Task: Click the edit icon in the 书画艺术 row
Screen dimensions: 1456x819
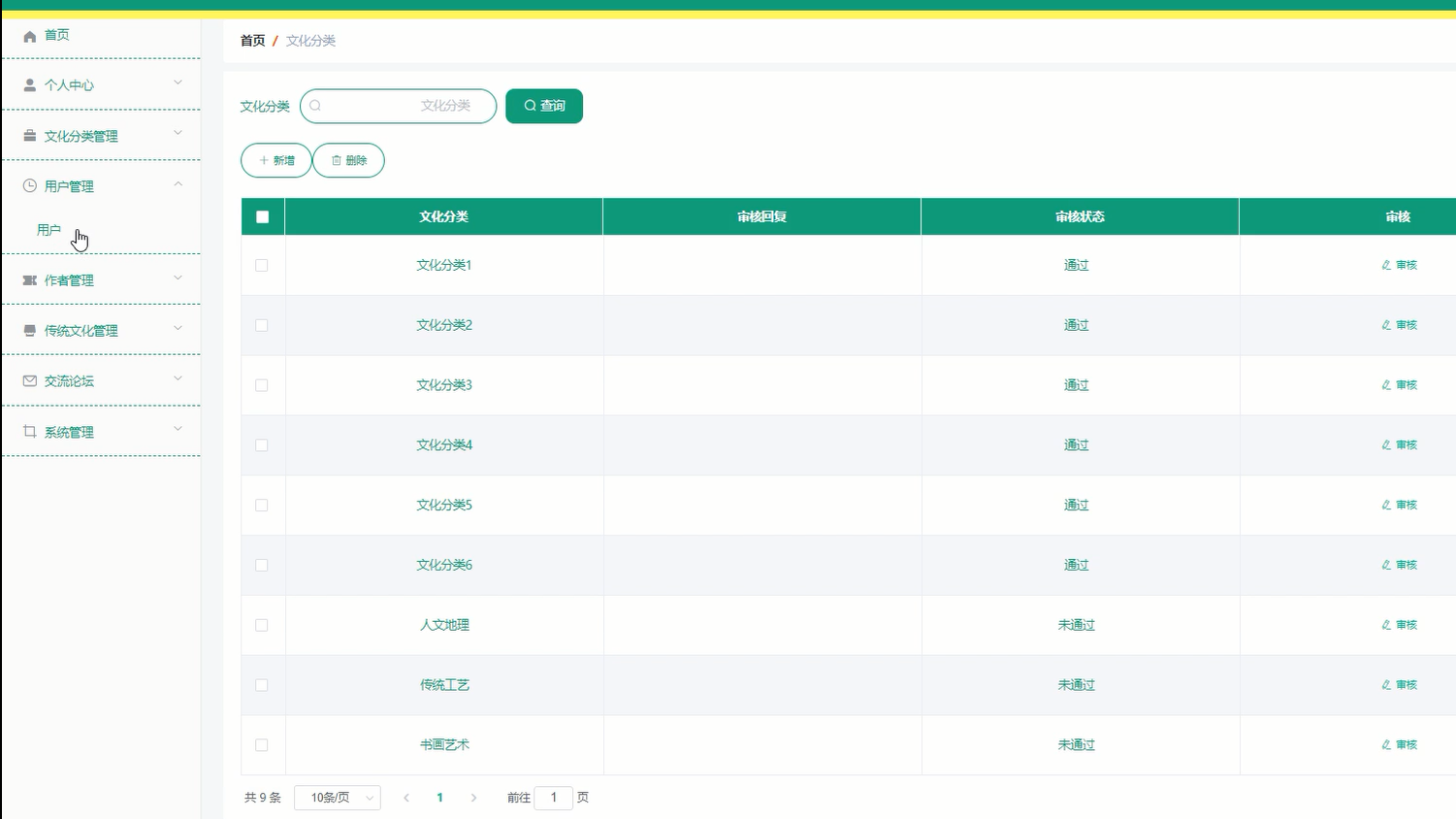Action: click(x=1386, y=745)
